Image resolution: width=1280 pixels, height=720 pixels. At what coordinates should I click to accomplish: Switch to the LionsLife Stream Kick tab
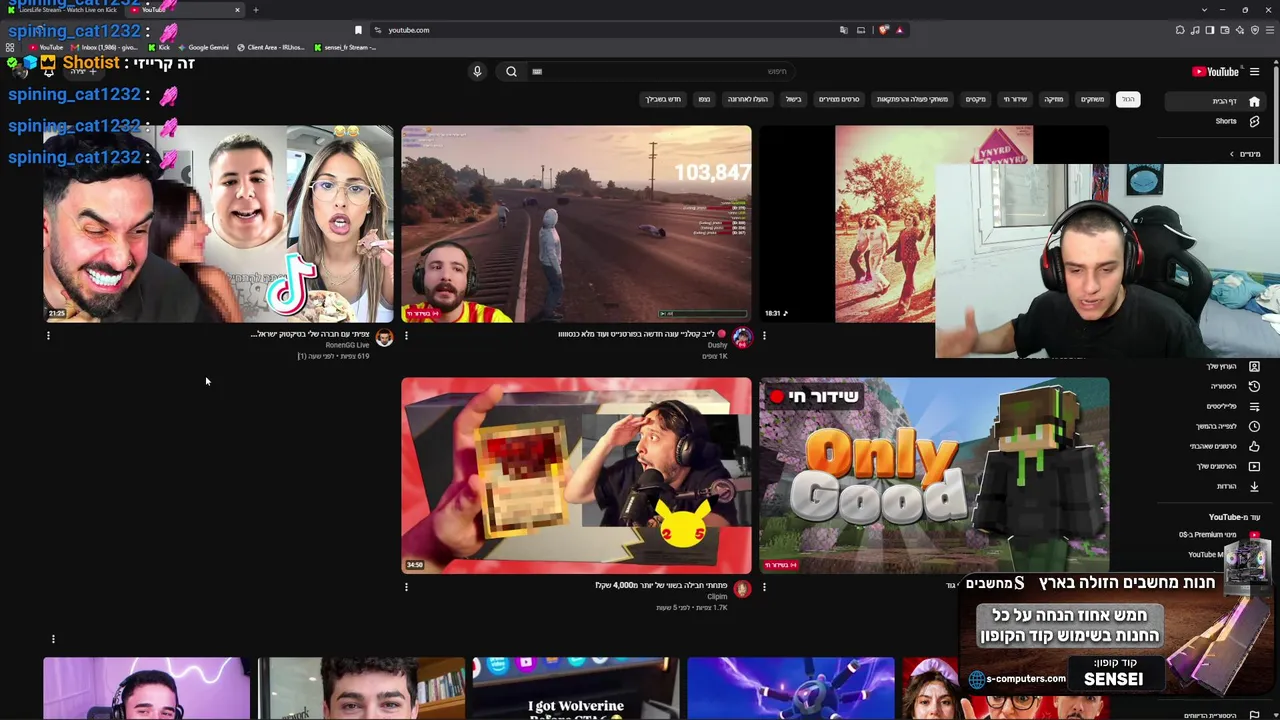(62, 10)
